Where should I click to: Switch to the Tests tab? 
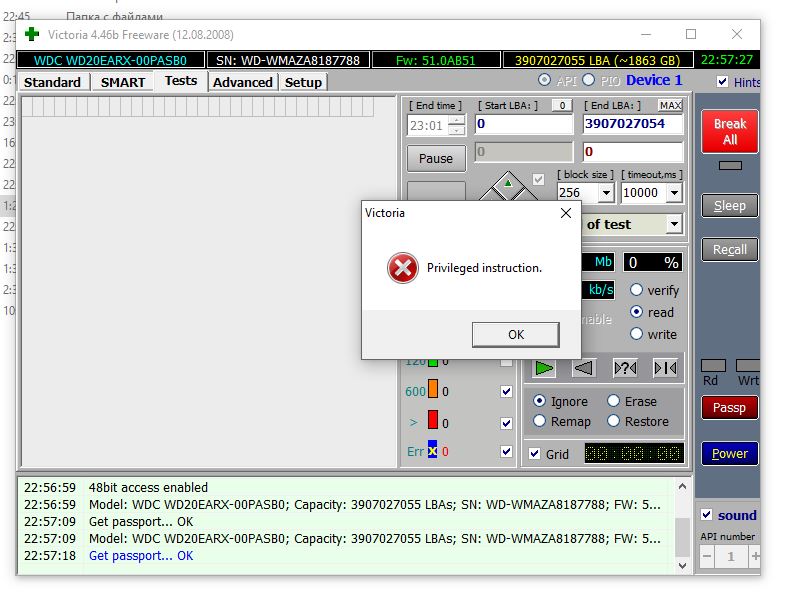(x=181, y=81)
